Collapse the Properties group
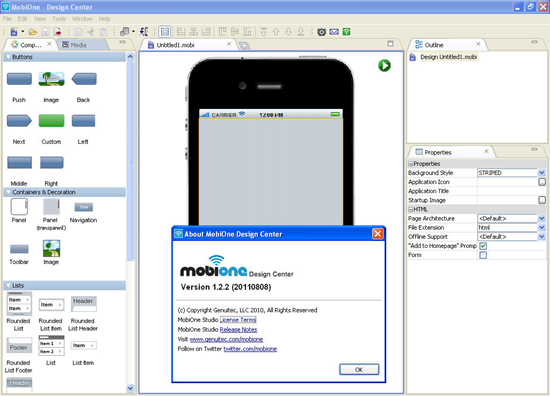Screen dimensions: 550x396 pos(411,164)
